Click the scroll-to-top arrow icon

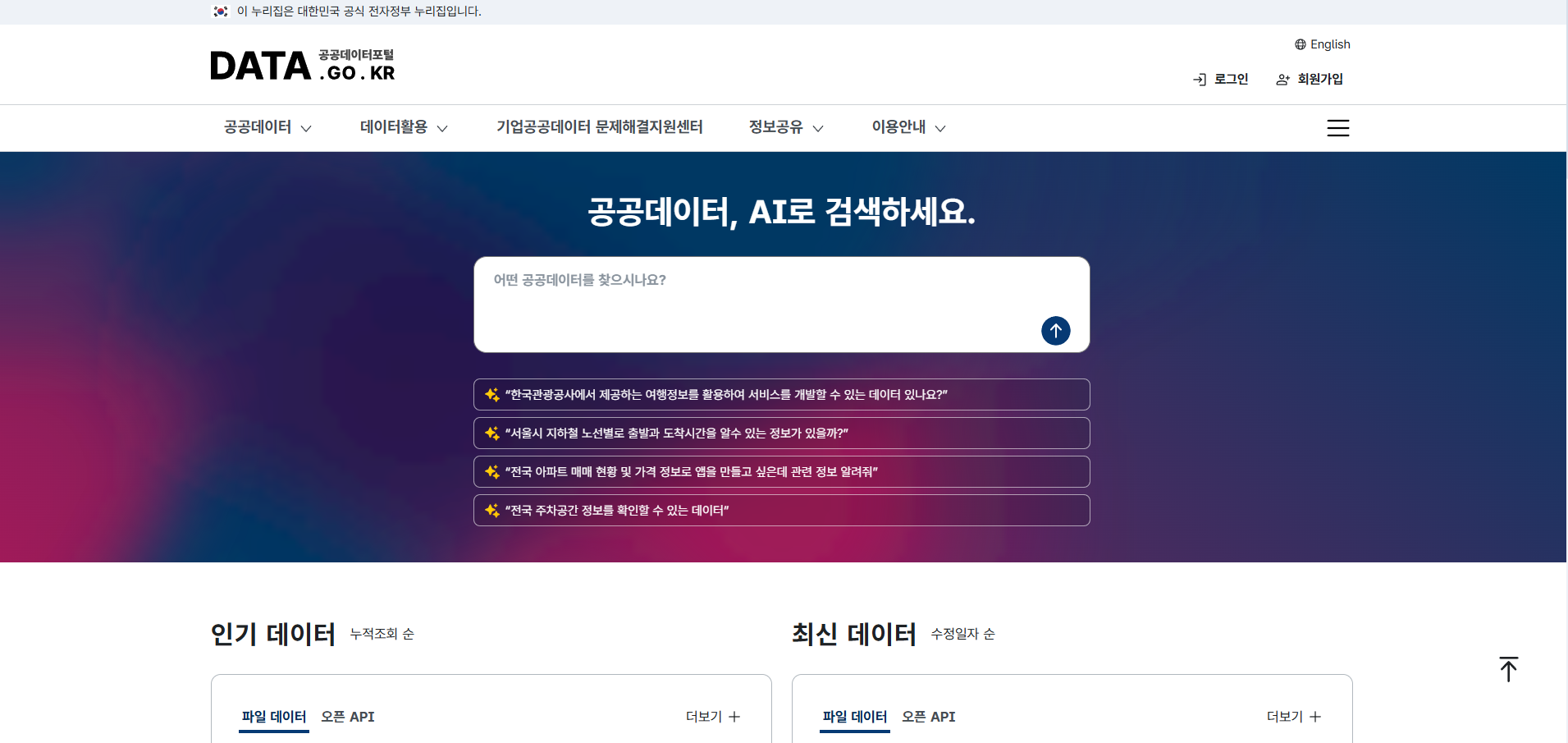[1508, 669]
